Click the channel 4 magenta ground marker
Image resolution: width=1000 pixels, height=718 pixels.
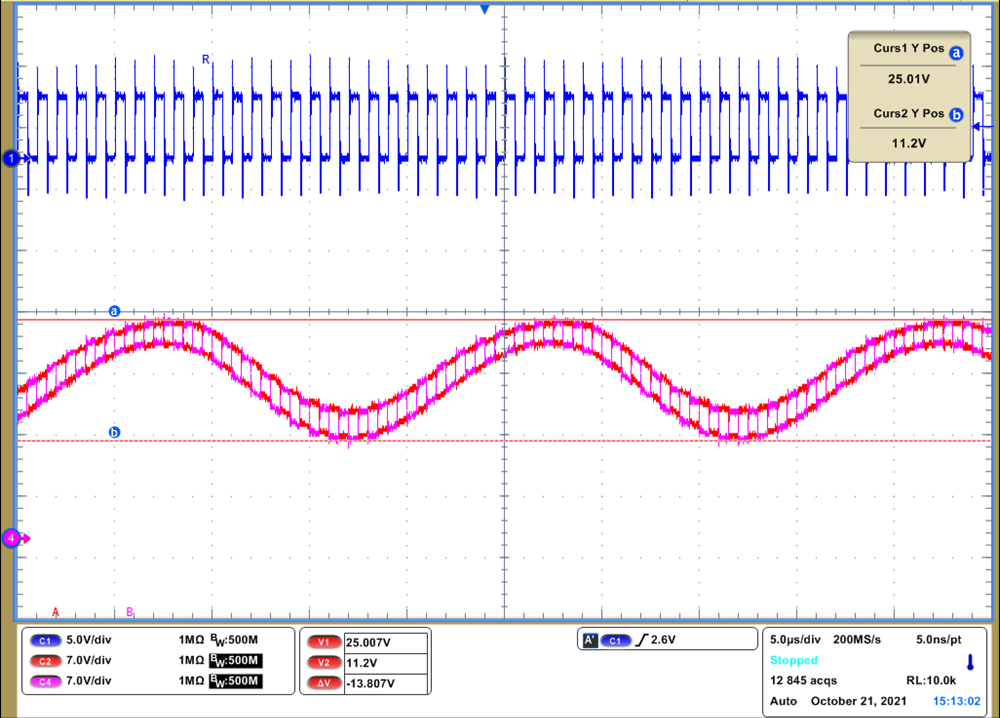pyautogui.click(x=13, y=538)
